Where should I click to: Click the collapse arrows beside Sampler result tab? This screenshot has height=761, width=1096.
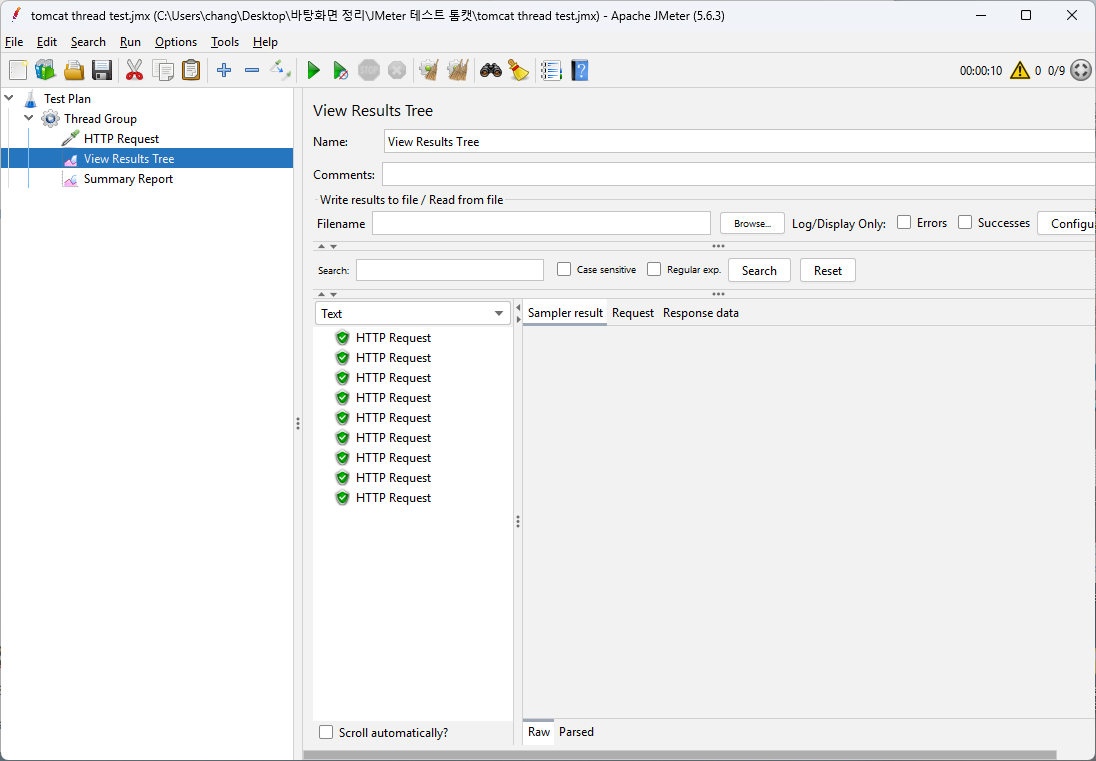pyautogui.click(x=518, y=313)
